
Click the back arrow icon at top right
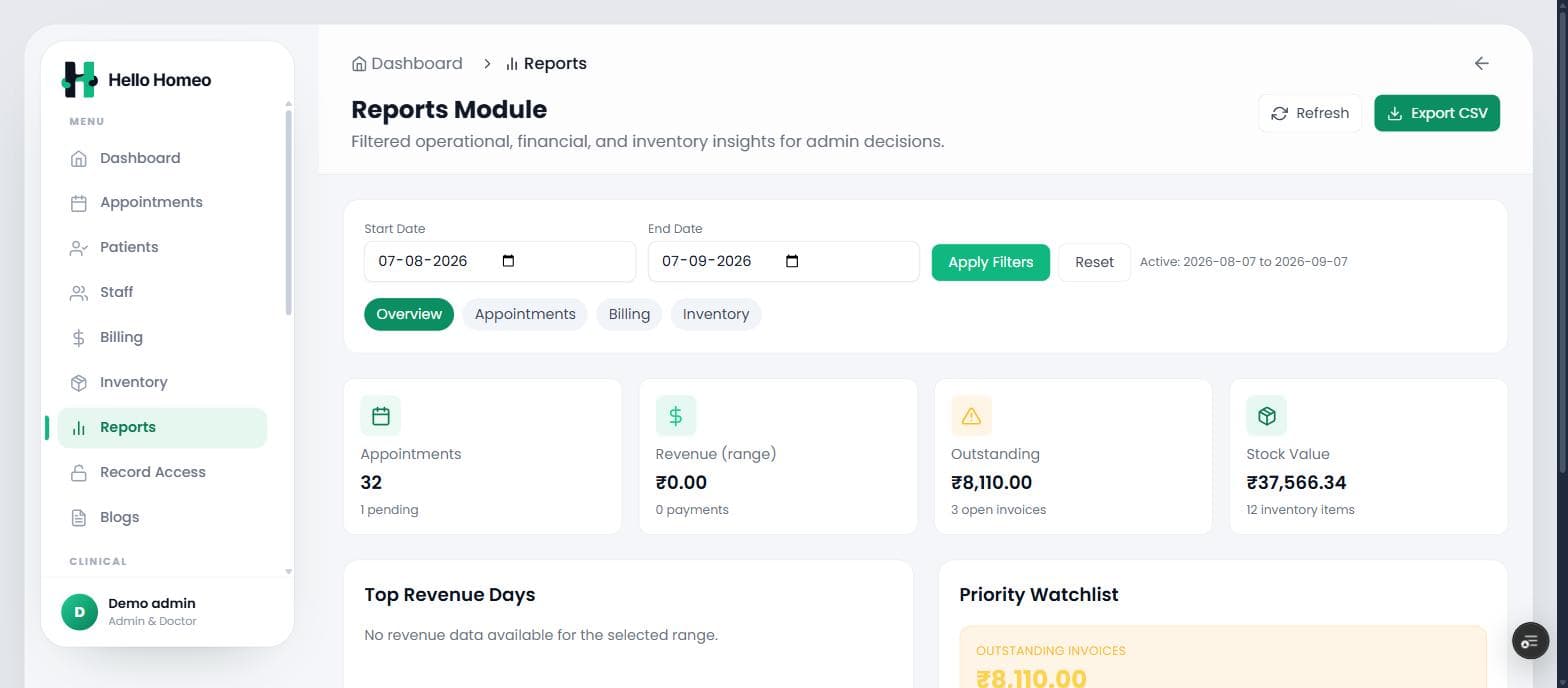pyautogui.click(x=1481, y=63)
